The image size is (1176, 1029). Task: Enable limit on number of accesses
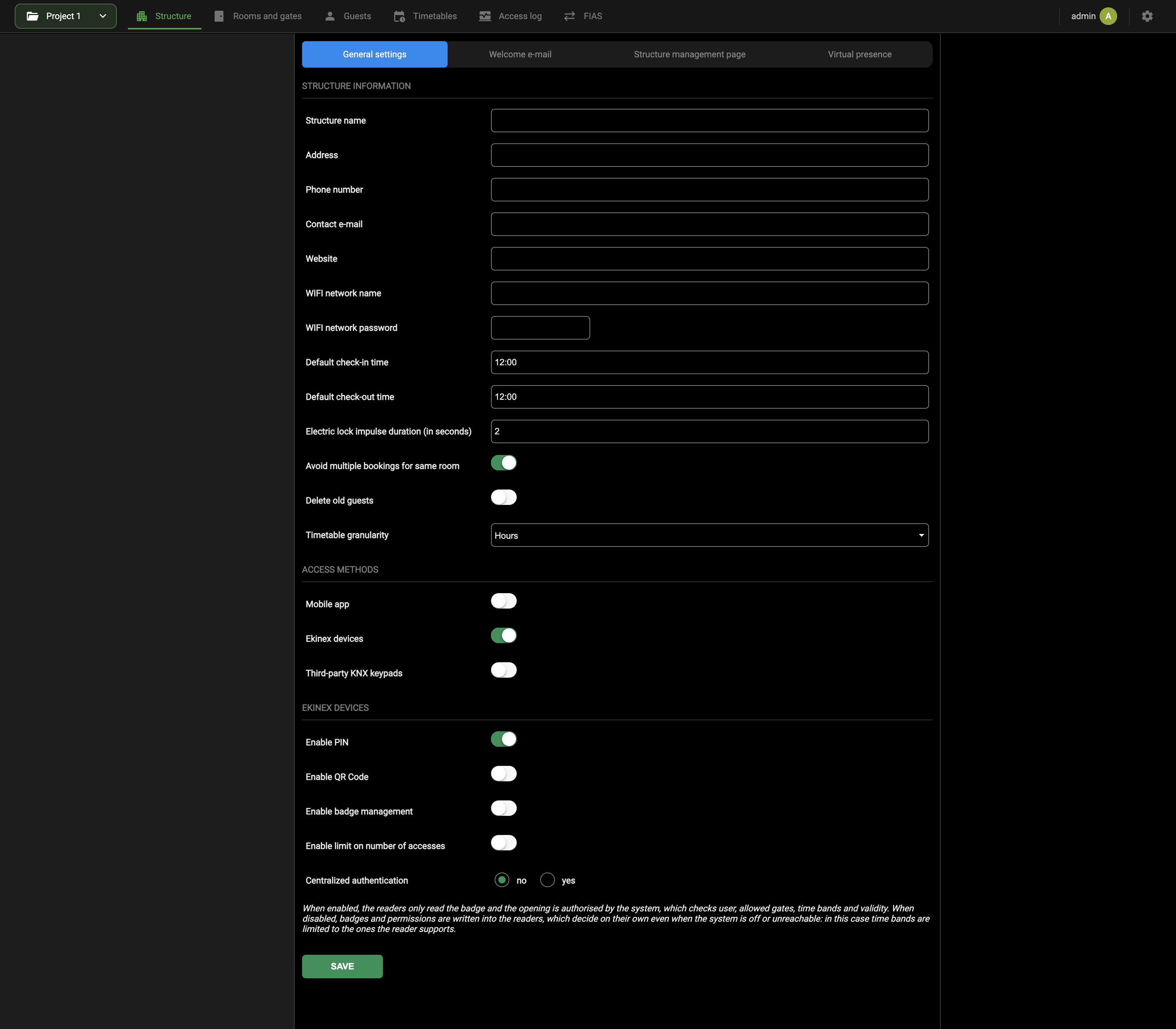pos(503,842)
